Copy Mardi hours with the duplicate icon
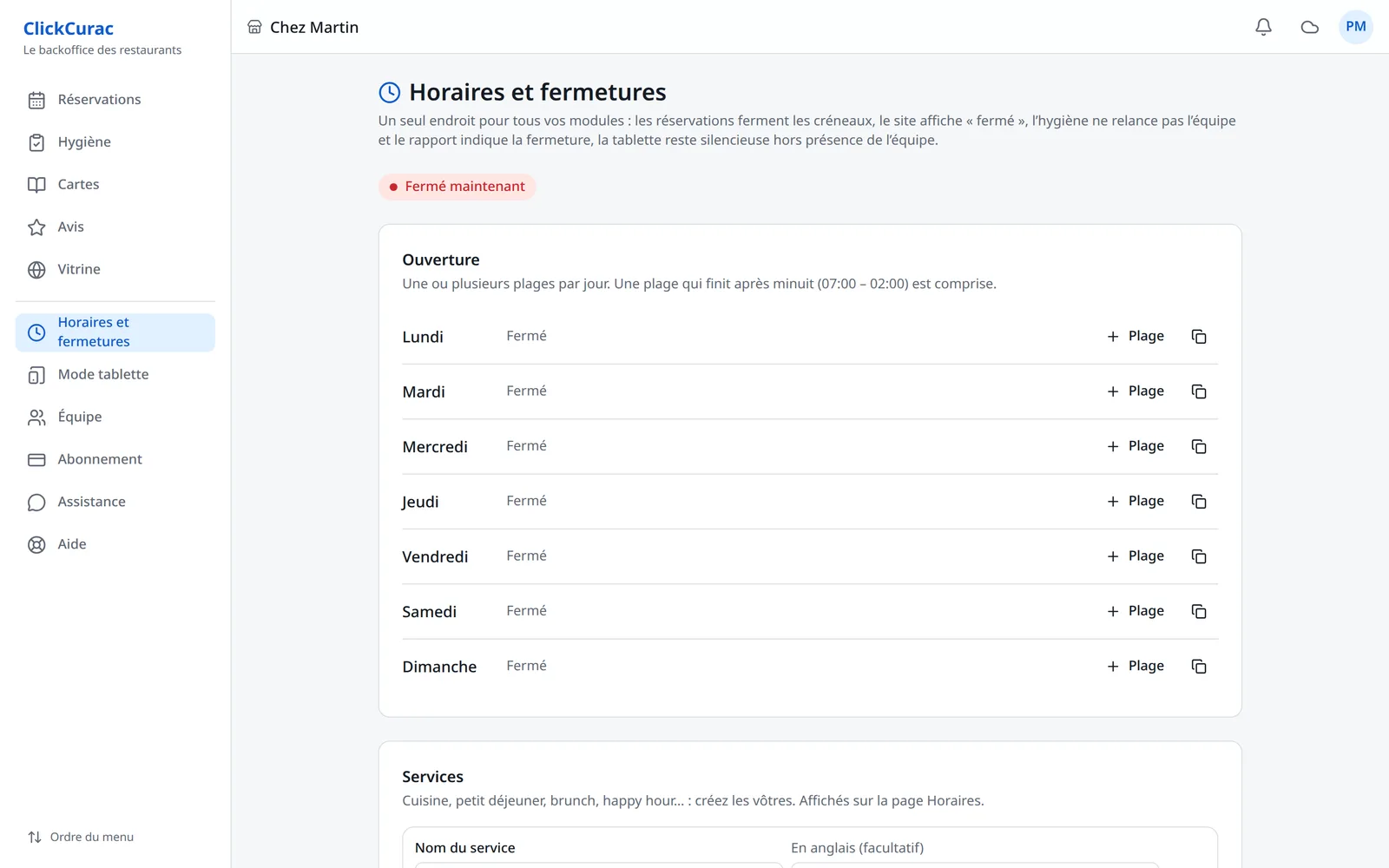The height and width of the screenshot is (868, 1389). (x=1199, y=391)
